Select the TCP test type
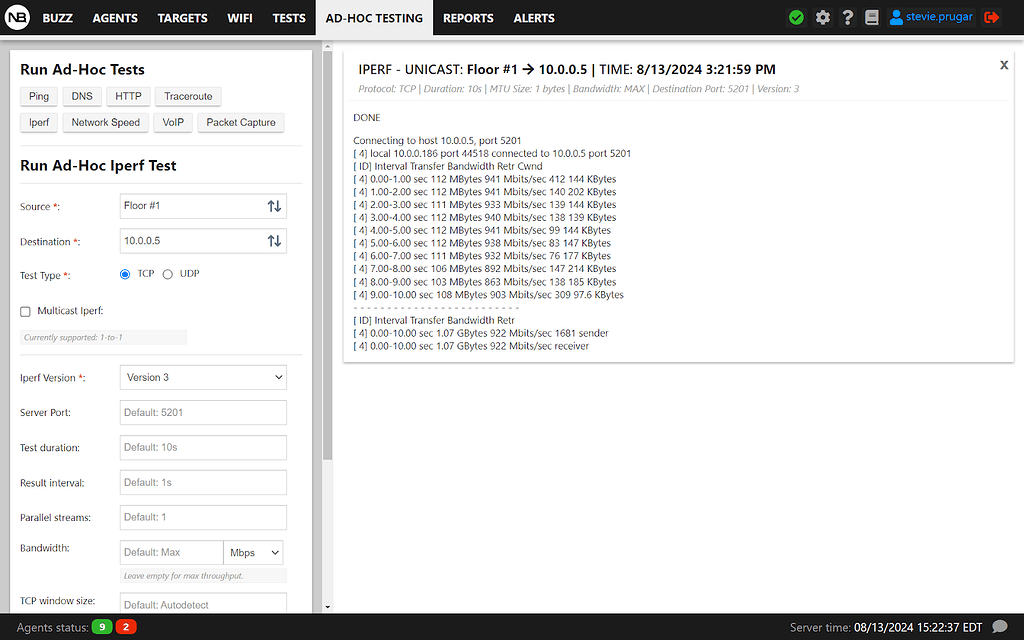Screen dimensions: 1024x640 click(124, 273)
